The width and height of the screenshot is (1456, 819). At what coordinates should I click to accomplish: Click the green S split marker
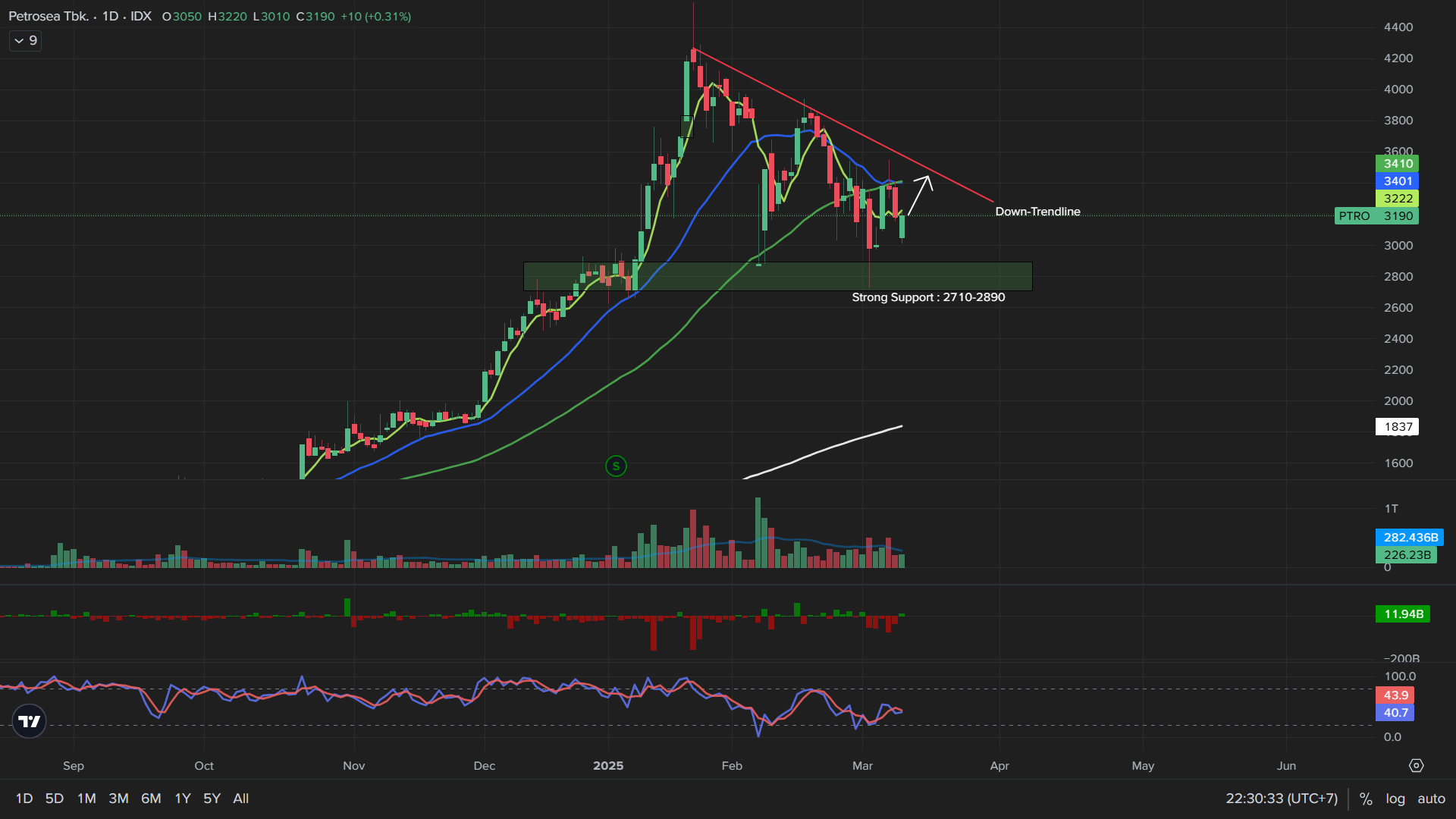coord(616,466)
